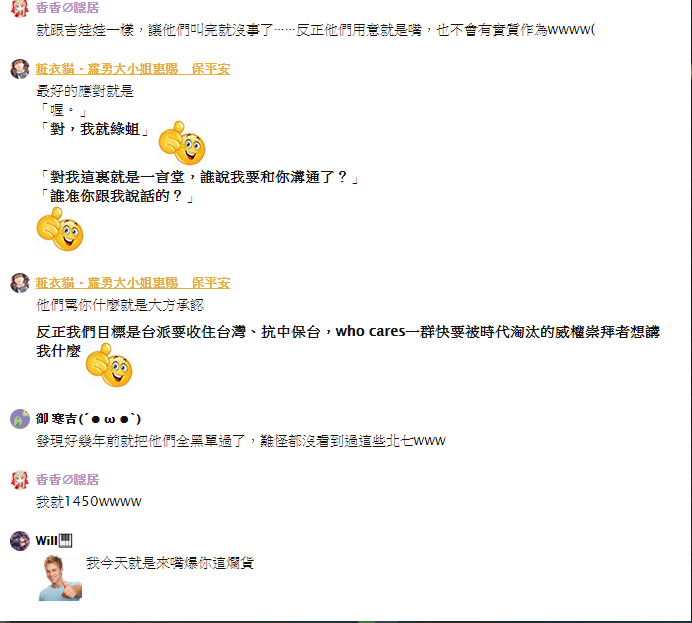Open the 香香∅隱居 username above the 吉娃娃 comment
This screenshot has width=692, height=623.
68,8
